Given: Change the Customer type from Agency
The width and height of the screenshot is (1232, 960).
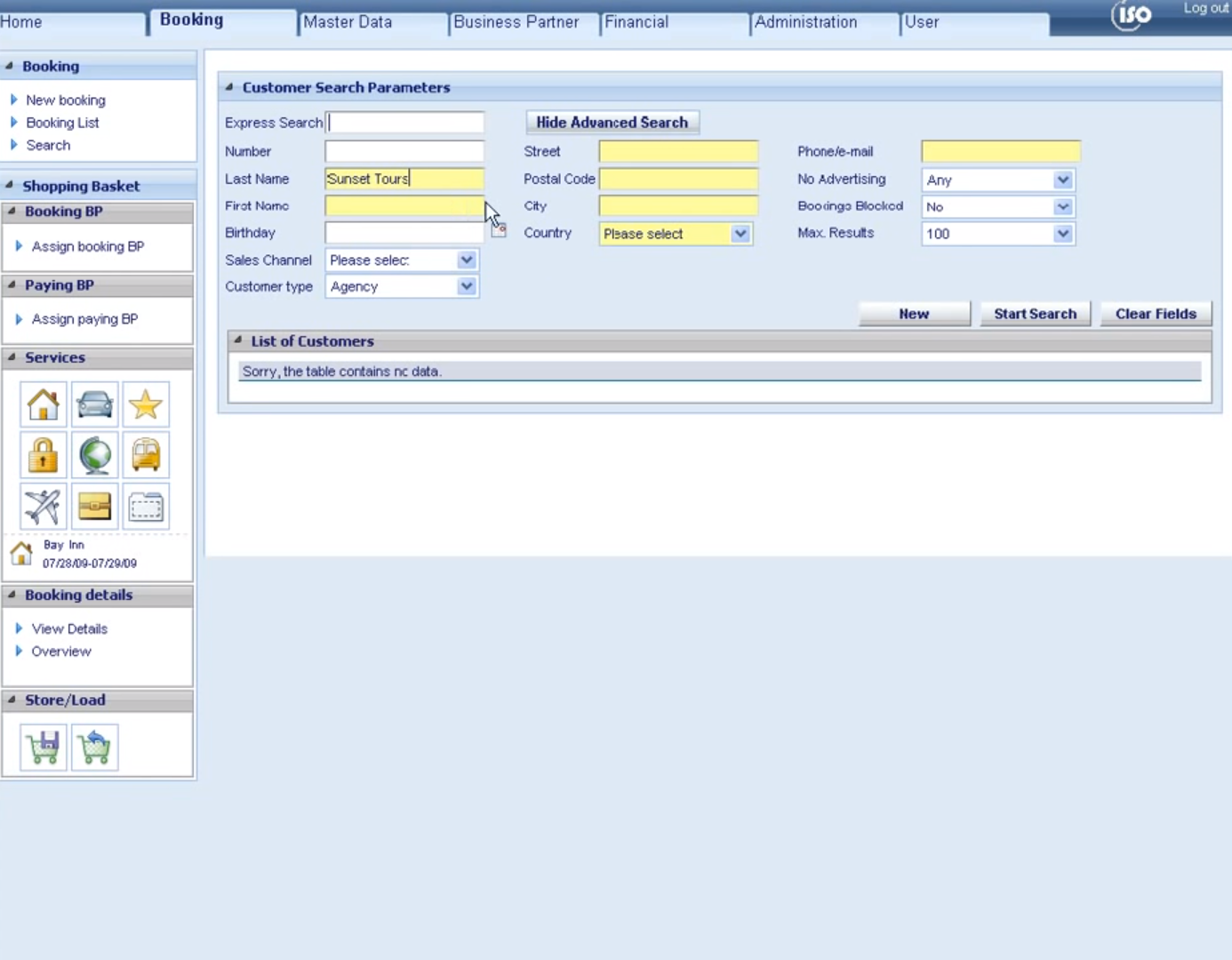Looking at the screenshot, I should [x=466, y=286].
